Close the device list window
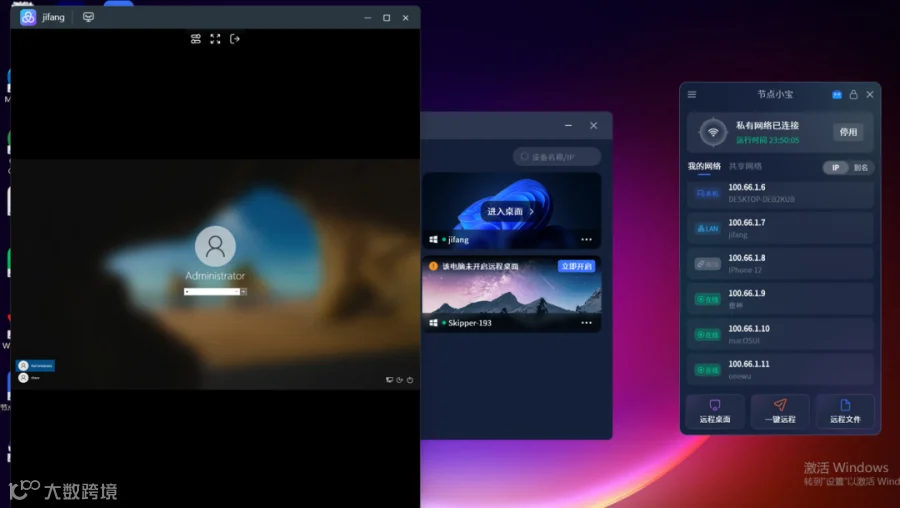 593,126
